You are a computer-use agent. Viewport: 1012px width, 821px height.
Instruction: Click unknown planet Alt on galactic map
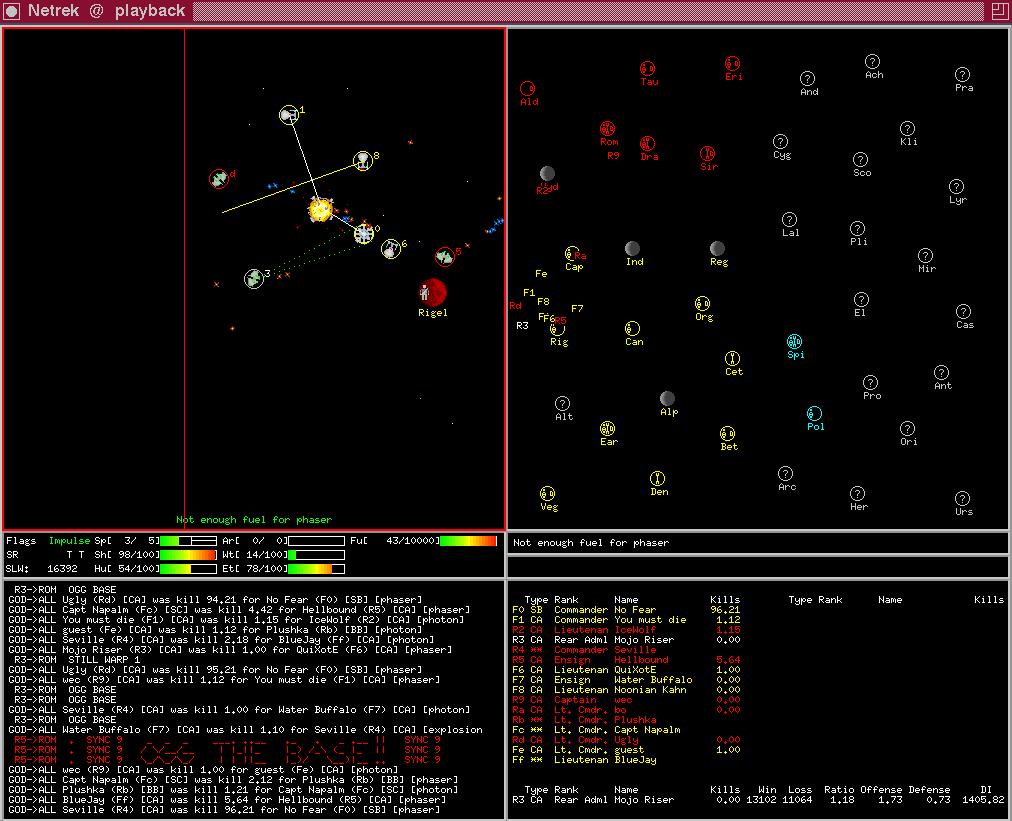(x=562, y=403)
